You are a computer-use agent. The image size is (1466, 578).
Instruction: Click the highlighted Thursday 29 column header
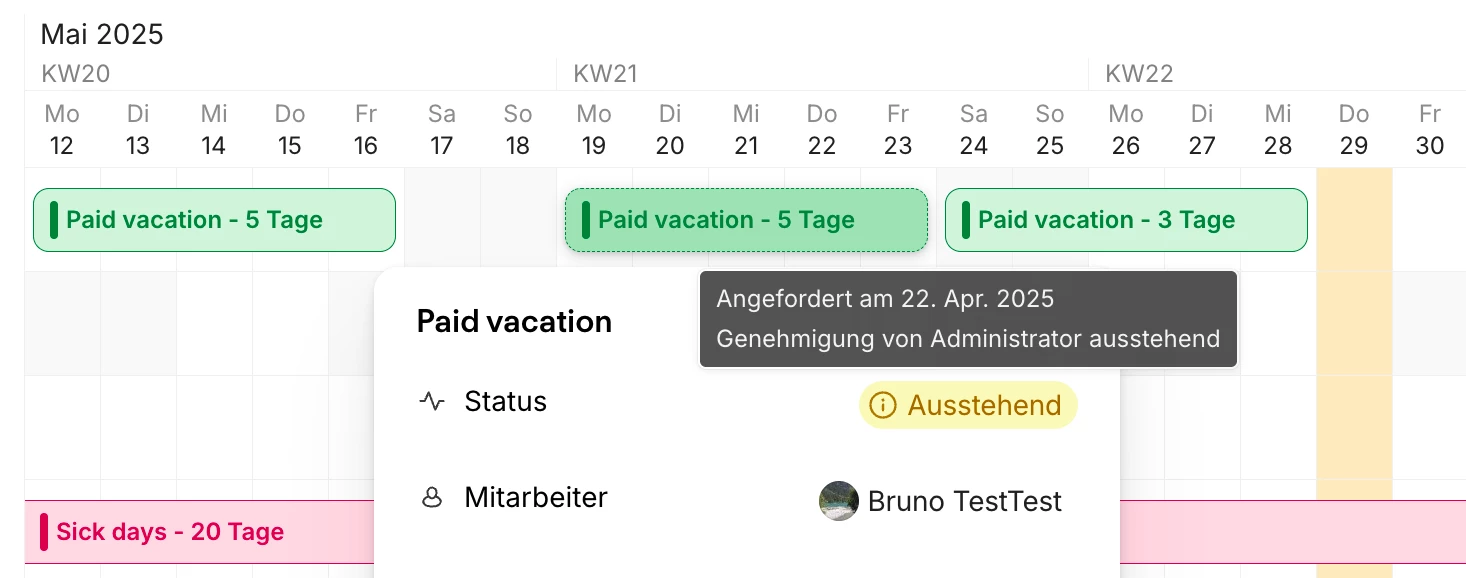pyautogui.click(x=1354, y=130)
